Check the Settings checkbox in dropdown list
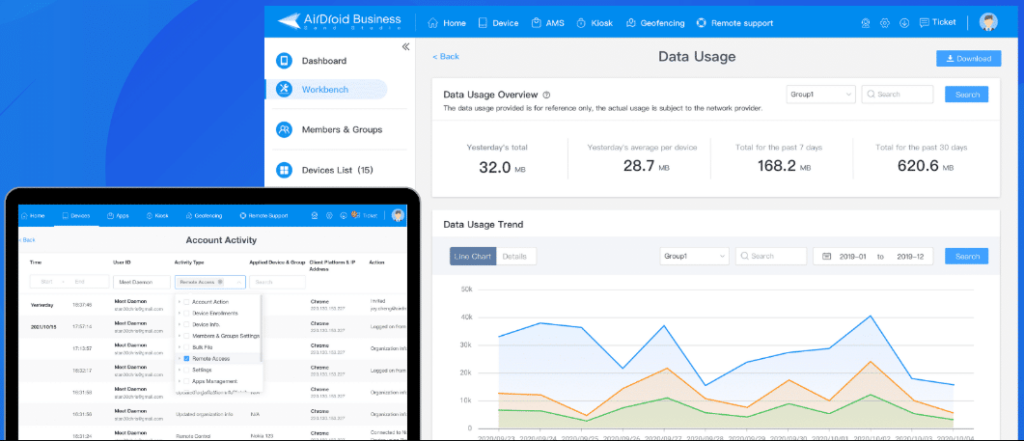The width and height of the screenshot is (1024, 441). click(187, 370)
